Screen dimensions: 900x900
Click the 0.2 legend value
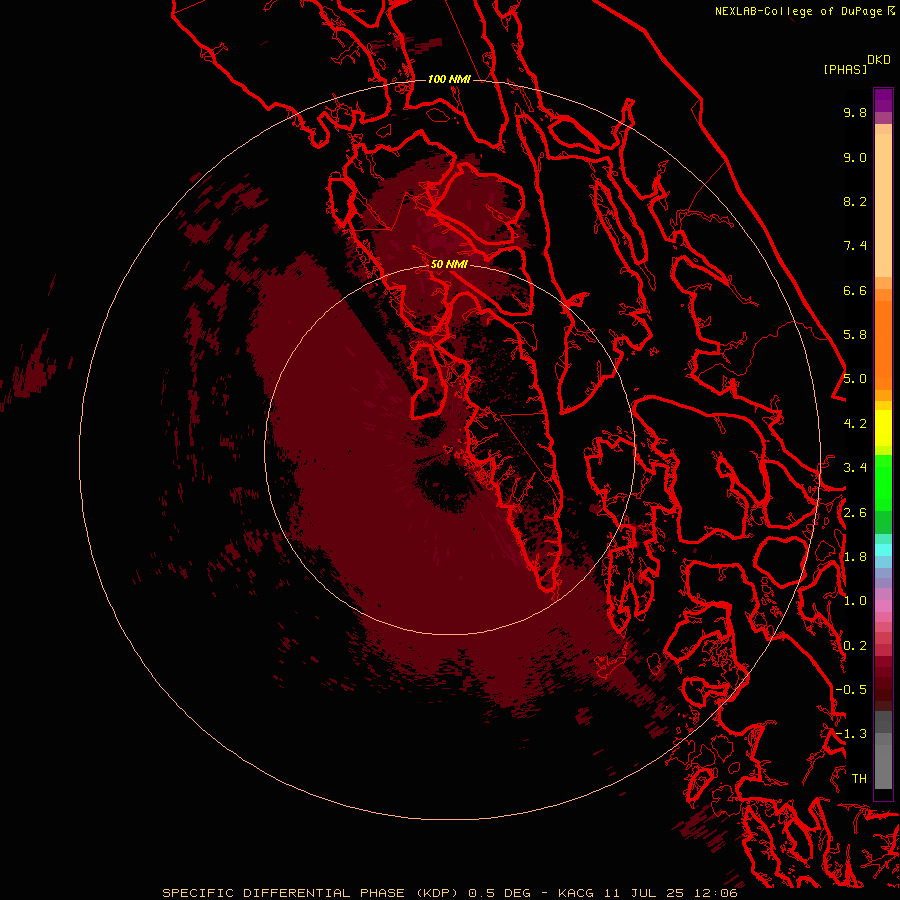(855, 646)
